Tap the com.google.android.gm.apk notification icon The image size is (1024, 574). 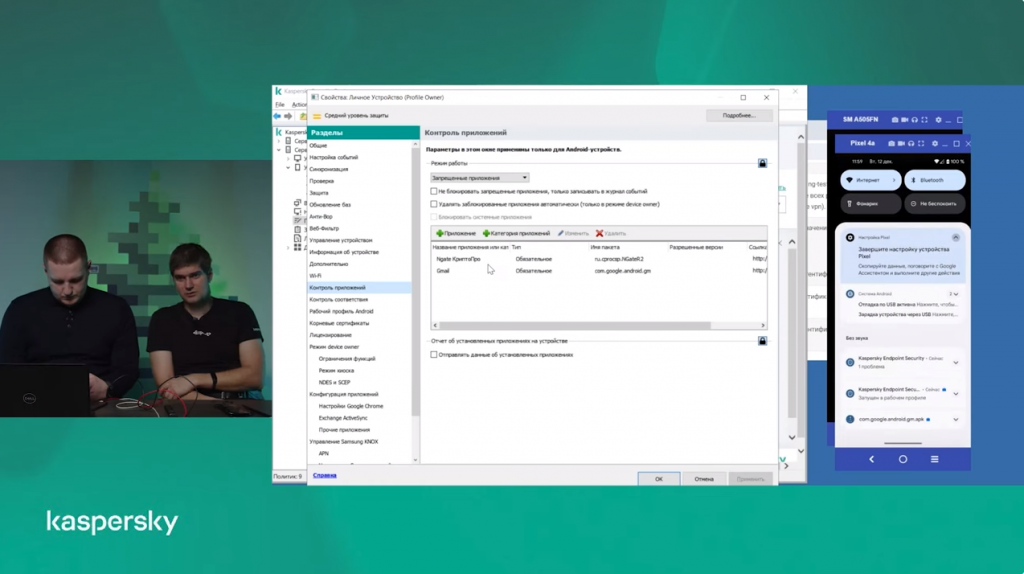click(x=850, y=419)
